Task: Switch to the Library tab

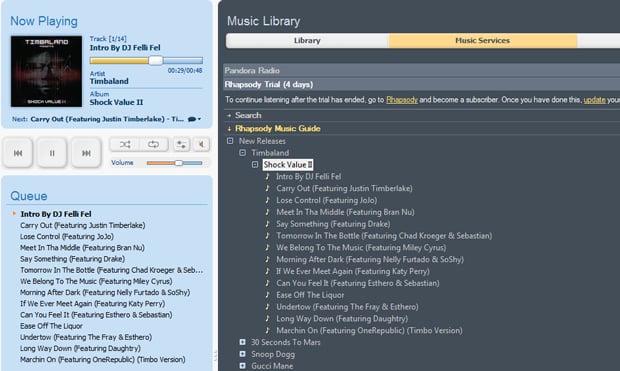Action: (x=307, y=40)
